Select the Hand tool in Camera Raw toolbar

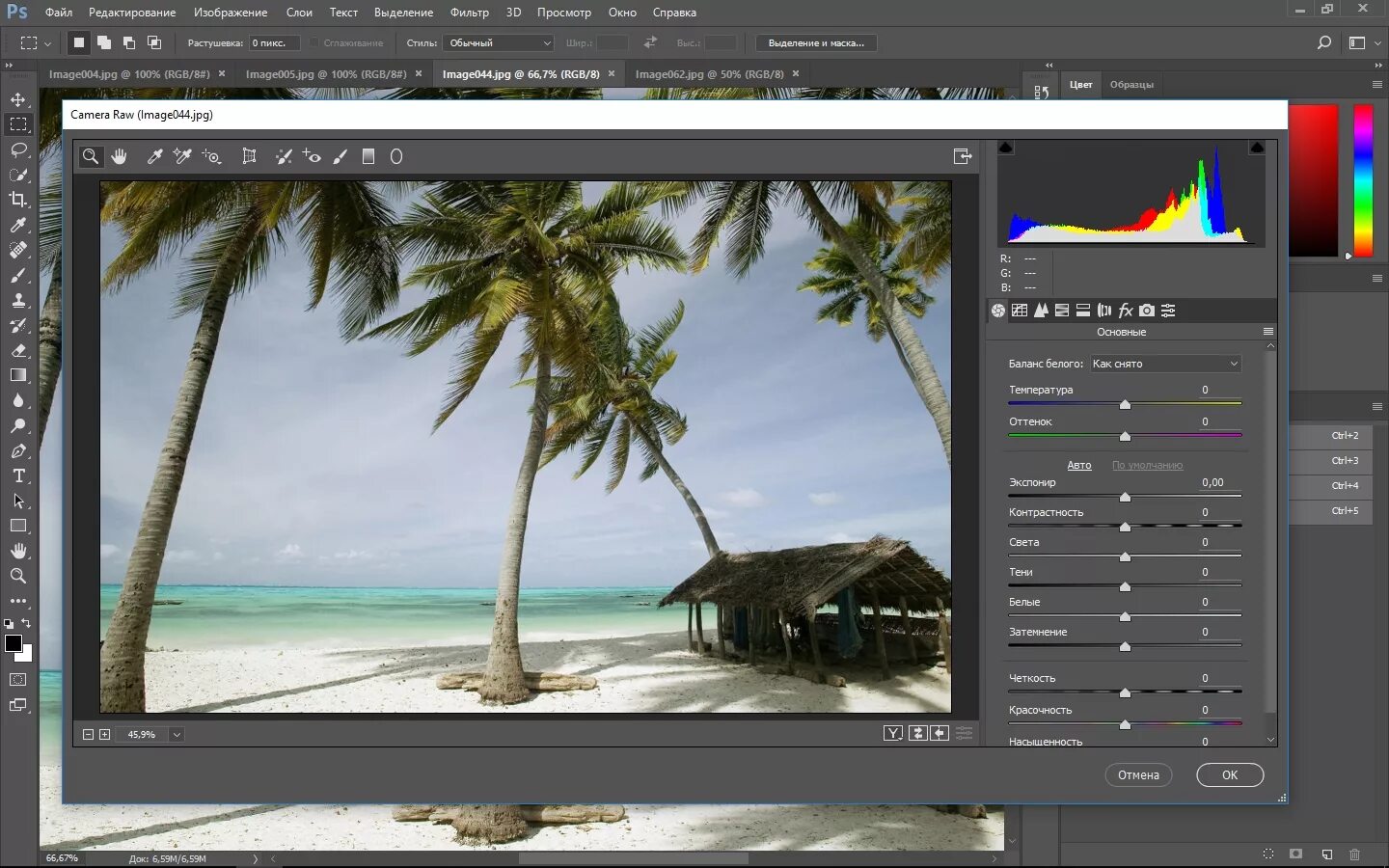[x=120, y=156]
